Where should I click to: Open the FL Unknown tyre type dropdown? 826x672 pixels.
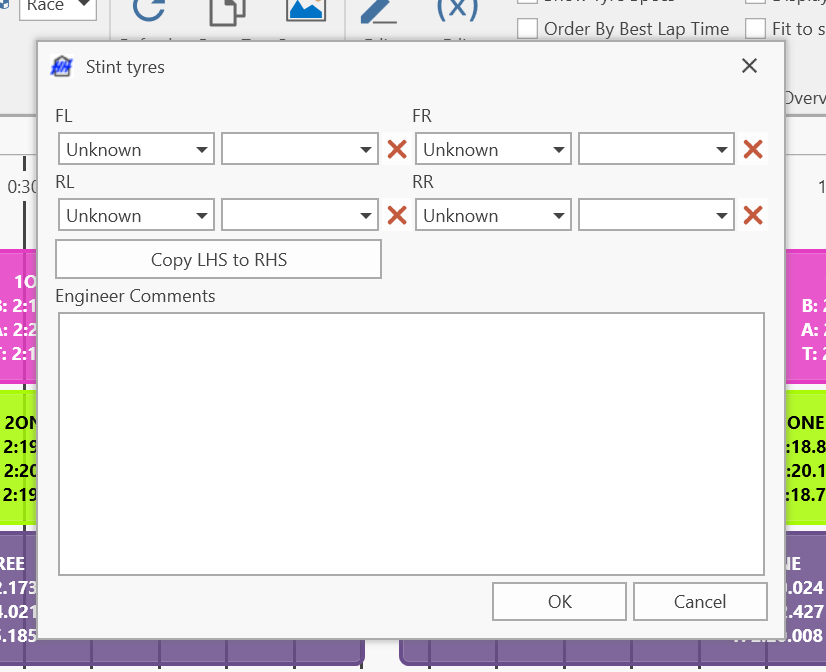click(x=136, y=150)
